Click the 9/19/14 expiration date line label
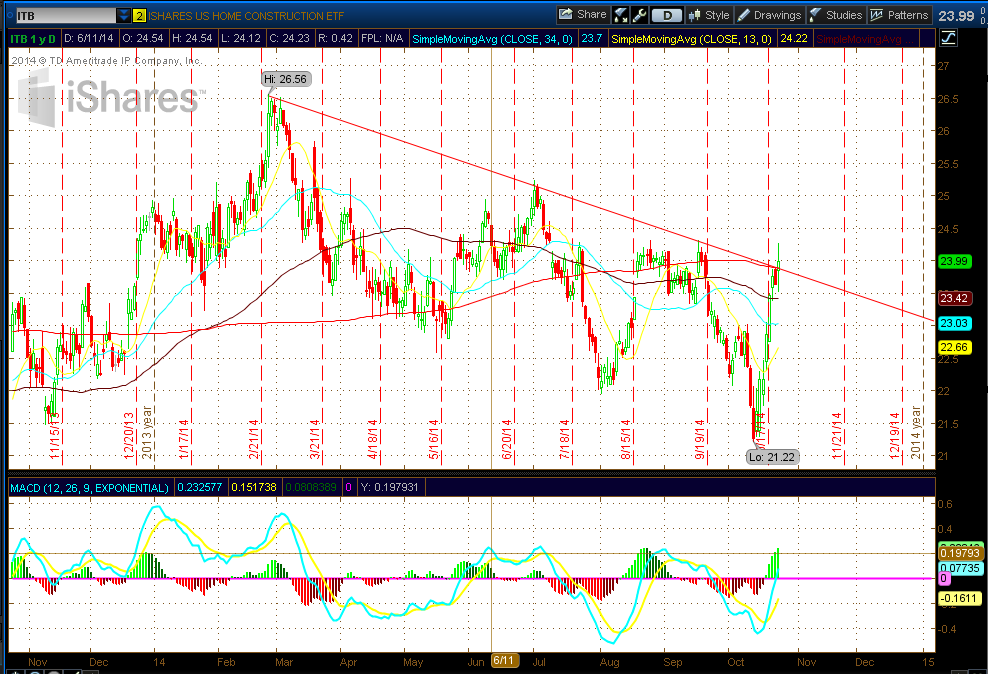This screenshot has height=674, width=988. point(700,440)
